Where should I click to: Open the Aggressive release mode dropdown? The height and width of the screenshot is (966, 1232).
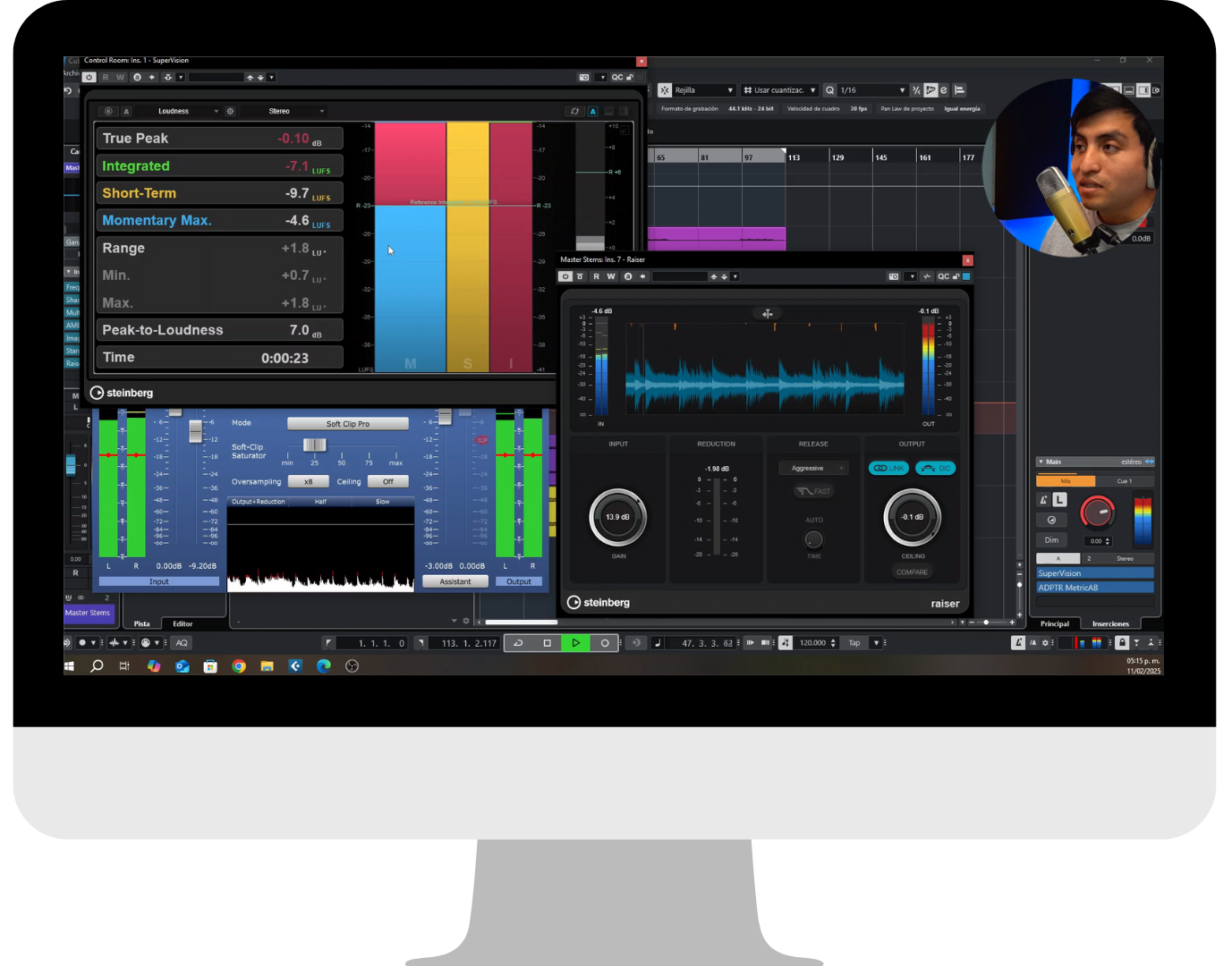click(813, 468)
